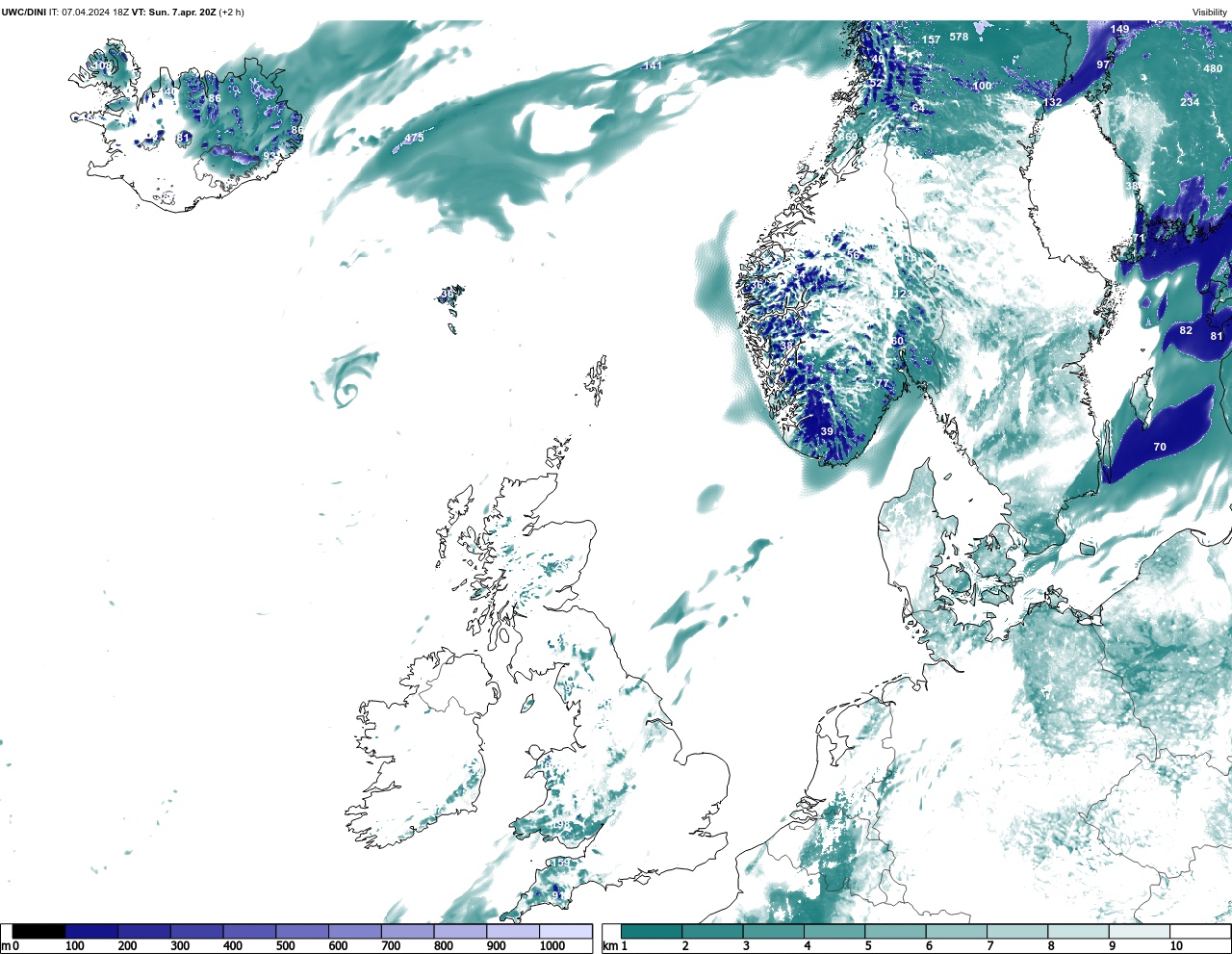Click the "97" value on the map
The image size is (1232, 954).
1103,64
